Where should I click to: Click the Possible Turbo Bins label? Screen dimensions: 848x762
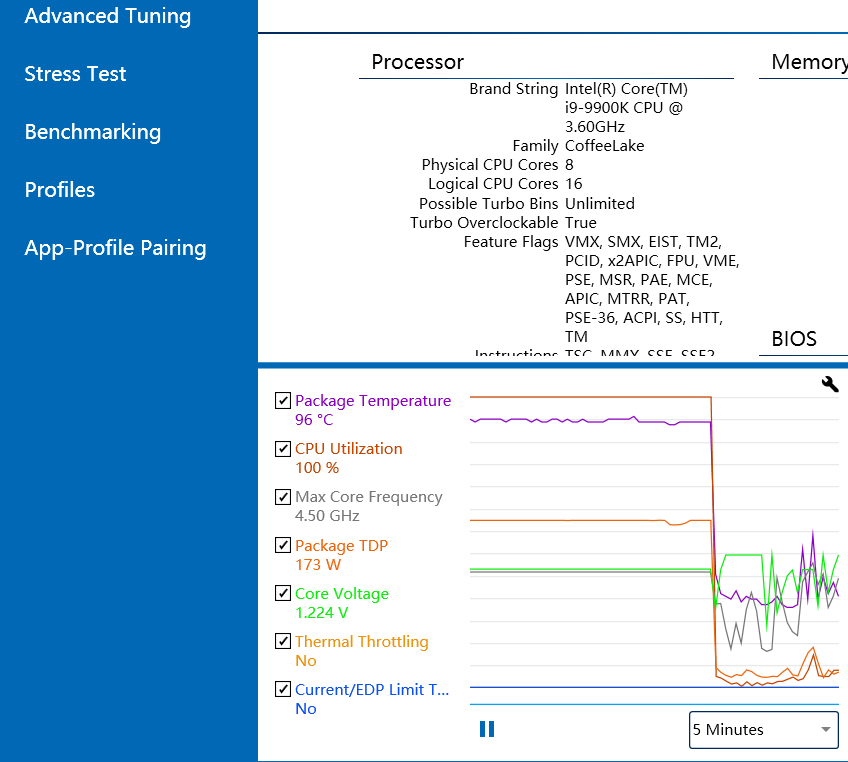click(488, 204)
